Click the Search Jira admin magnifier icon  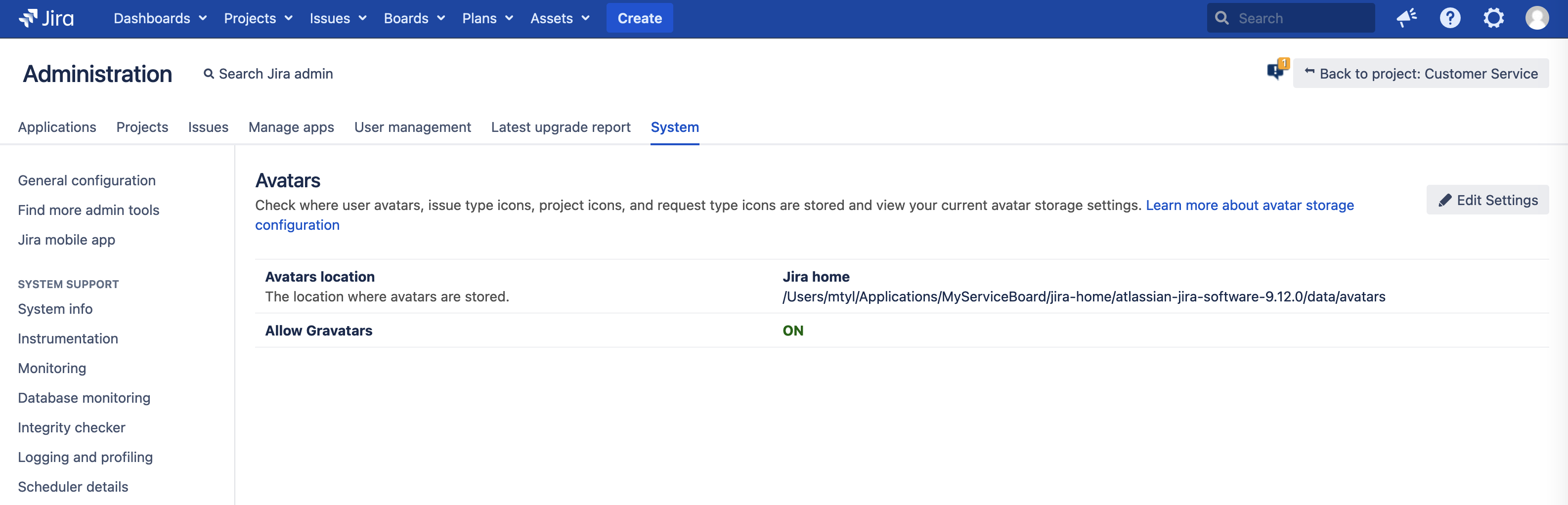(209, 74)
